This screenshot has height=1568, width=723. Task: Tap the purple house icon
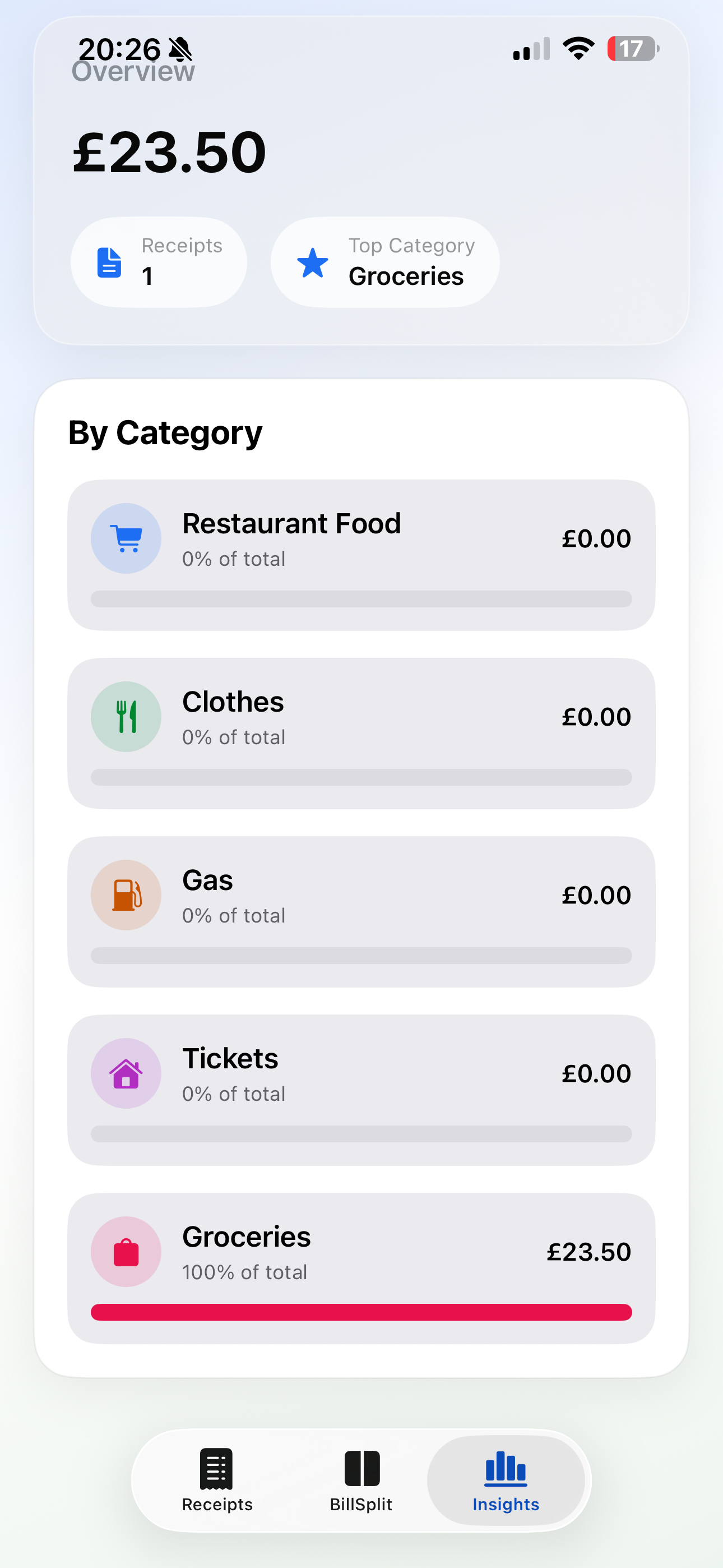tap(126, 1073)
